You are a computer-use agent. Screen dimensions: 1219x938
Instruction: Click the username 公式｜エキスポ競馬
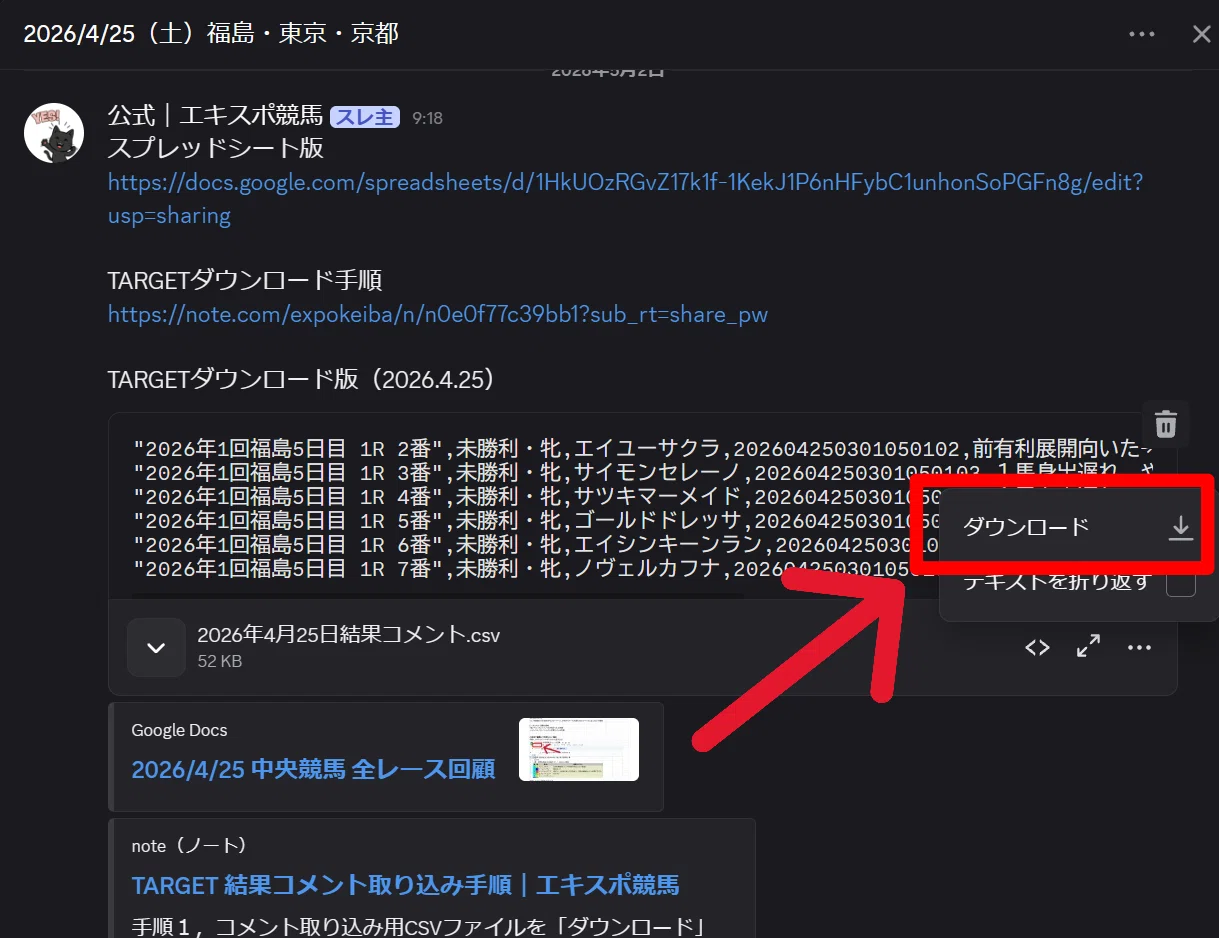(x=215, y=117)
